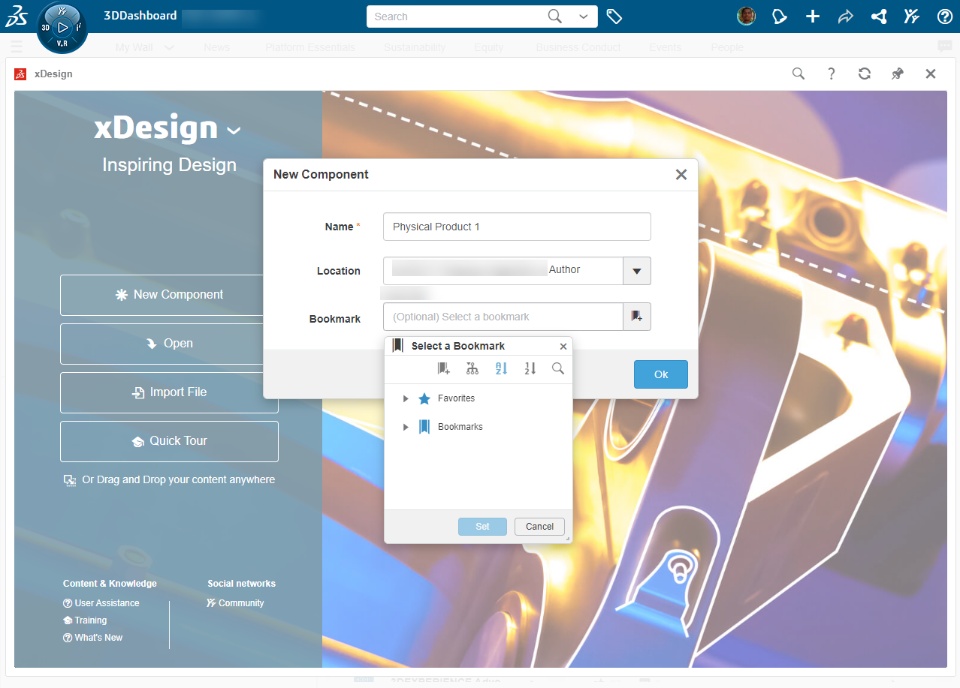Open the user profile avatar

(746, 17)
